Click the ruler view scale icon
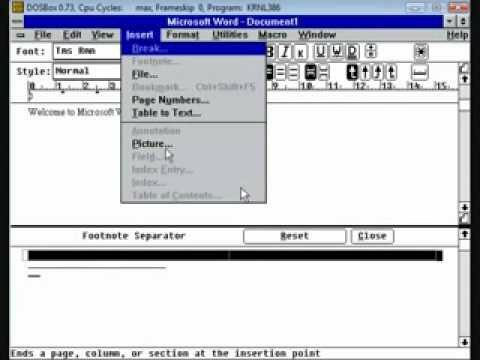This screenshot has height=360, width=480. [420, 72]
